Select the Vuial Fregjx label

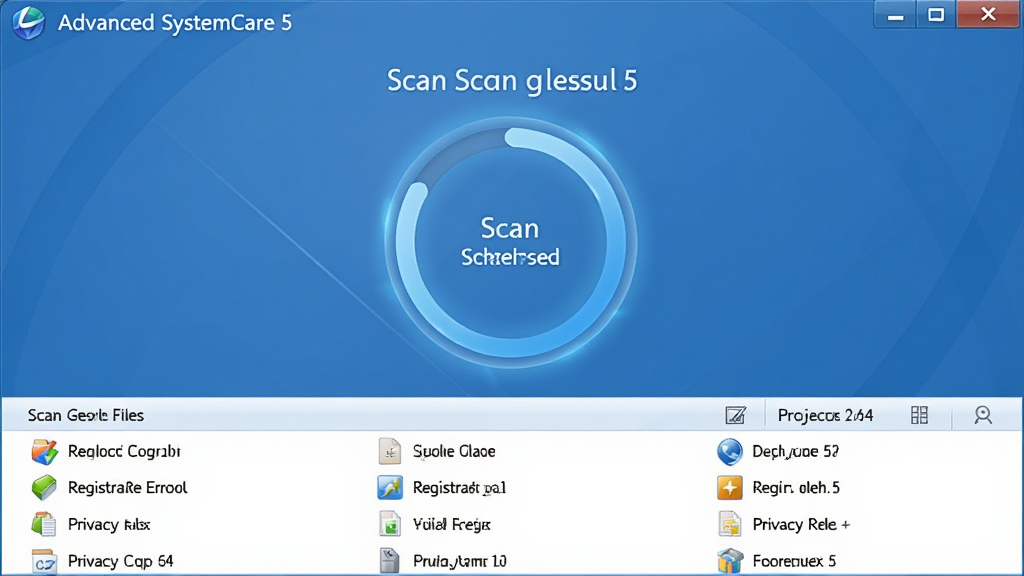451,524
